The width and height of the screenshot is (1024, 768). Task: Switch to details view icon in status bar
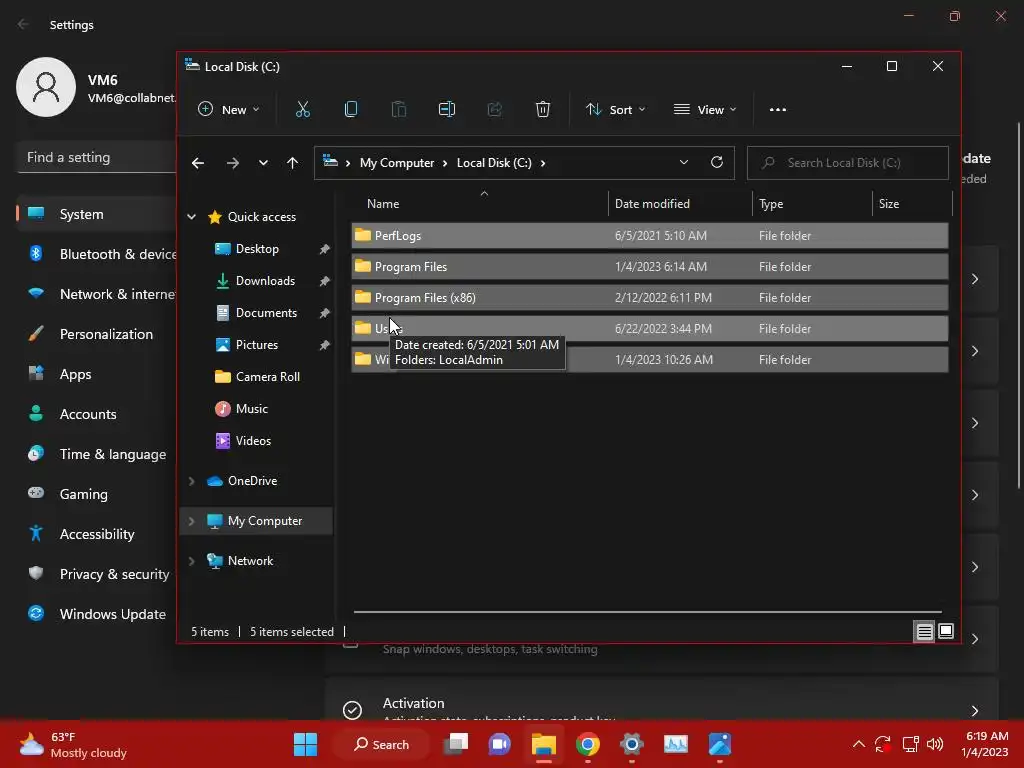tap(924, 632)
